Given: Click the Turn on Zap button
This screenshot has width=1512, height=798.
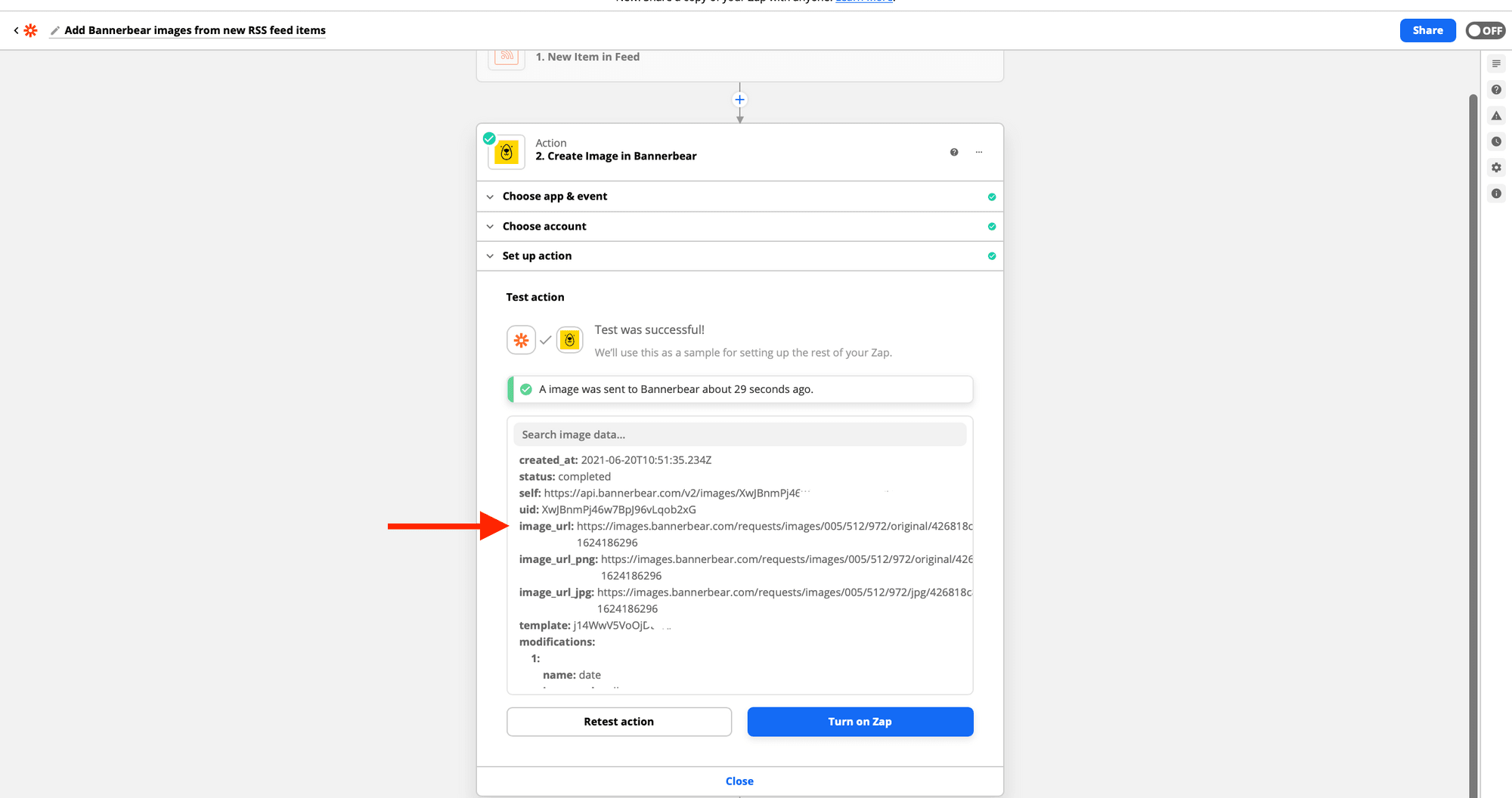Looking at the screenshot, I should [860, 722].
